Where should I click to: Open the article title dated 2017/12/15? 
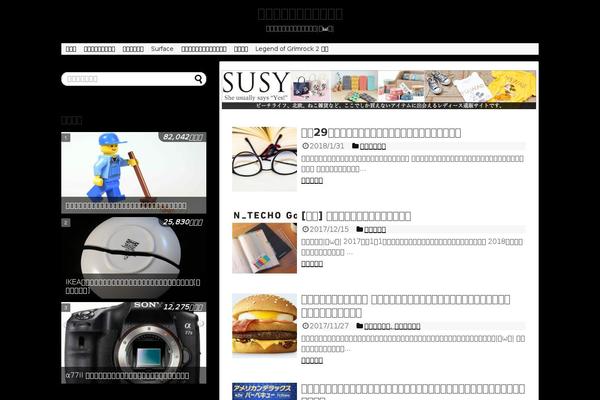(356, 216)
